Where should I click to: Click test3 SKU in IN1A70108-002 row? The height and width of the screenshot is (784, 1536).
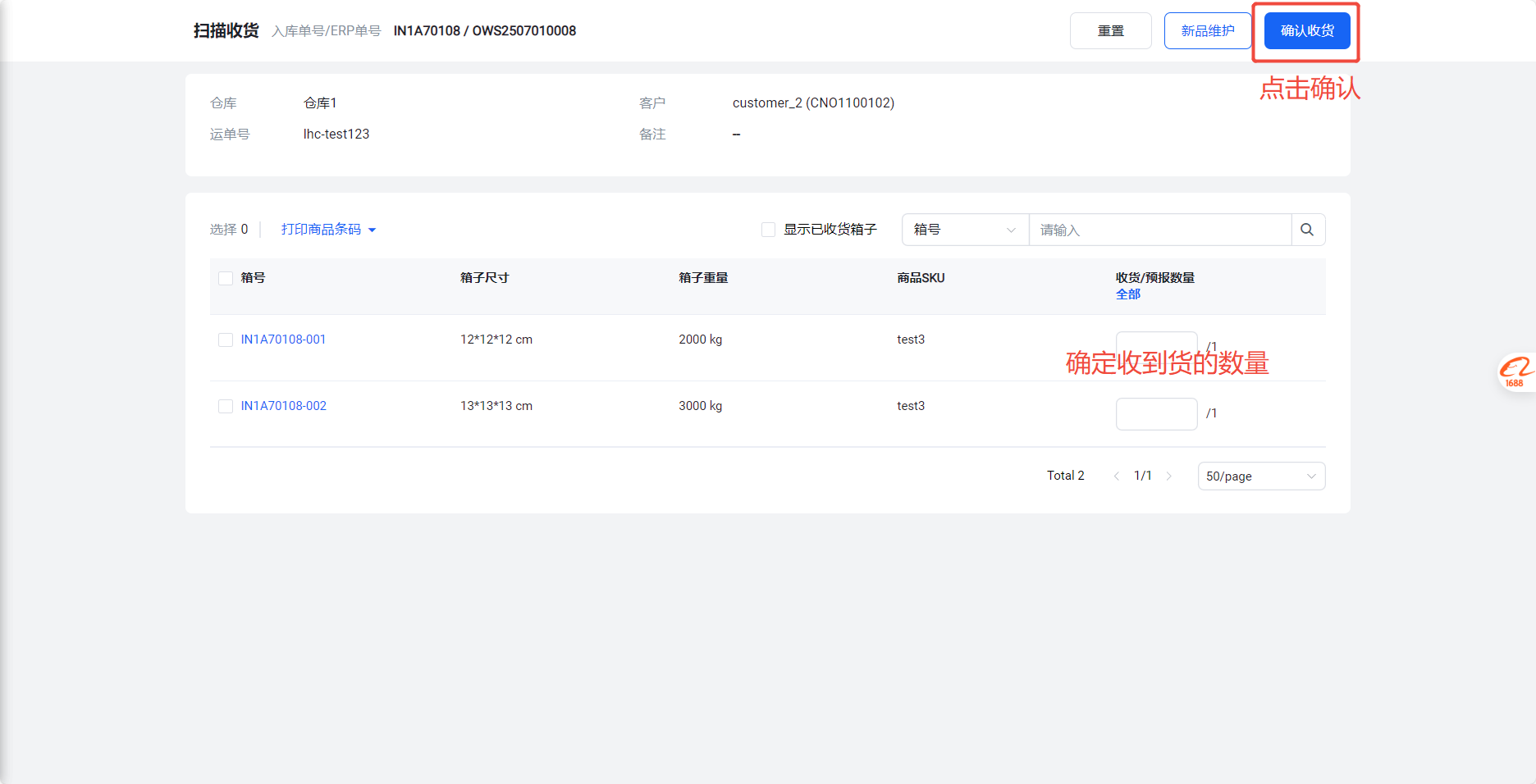pyautogui.click(x=911, y=406)
